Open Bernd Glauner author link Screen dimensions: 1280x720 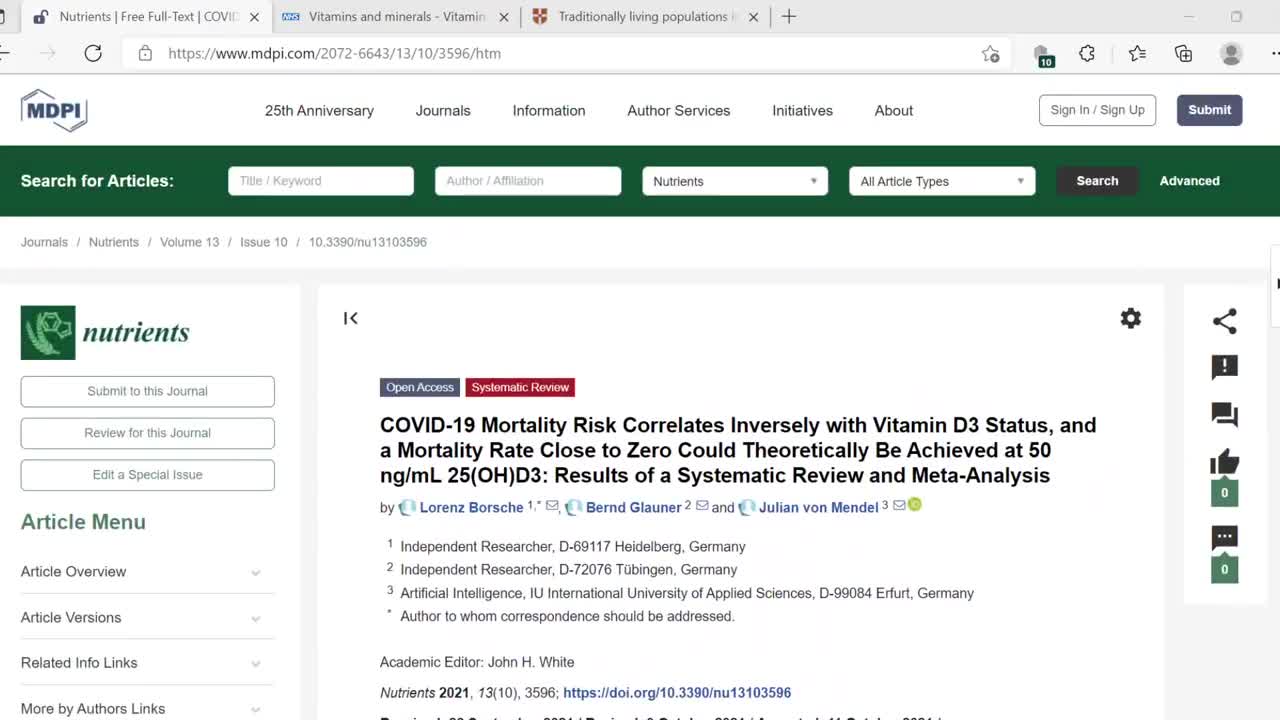coord(633,508)
